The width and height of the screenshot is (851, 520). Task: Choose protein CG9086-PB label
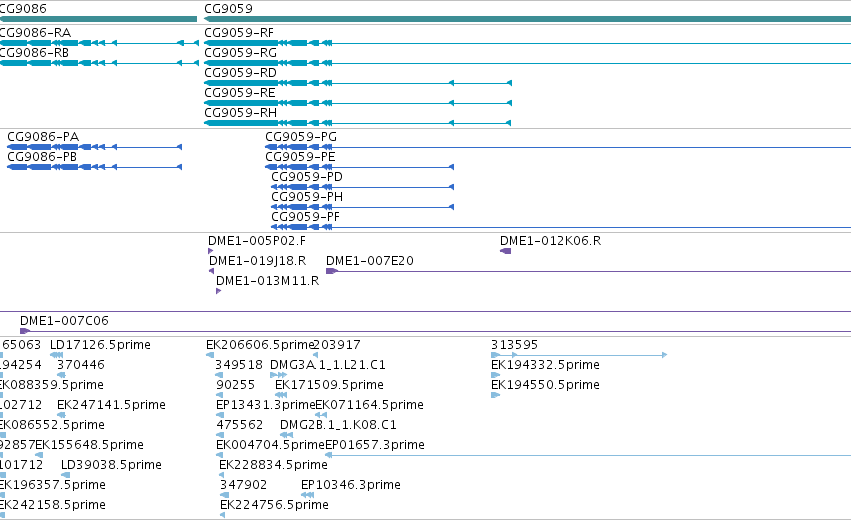pos(42,157)
